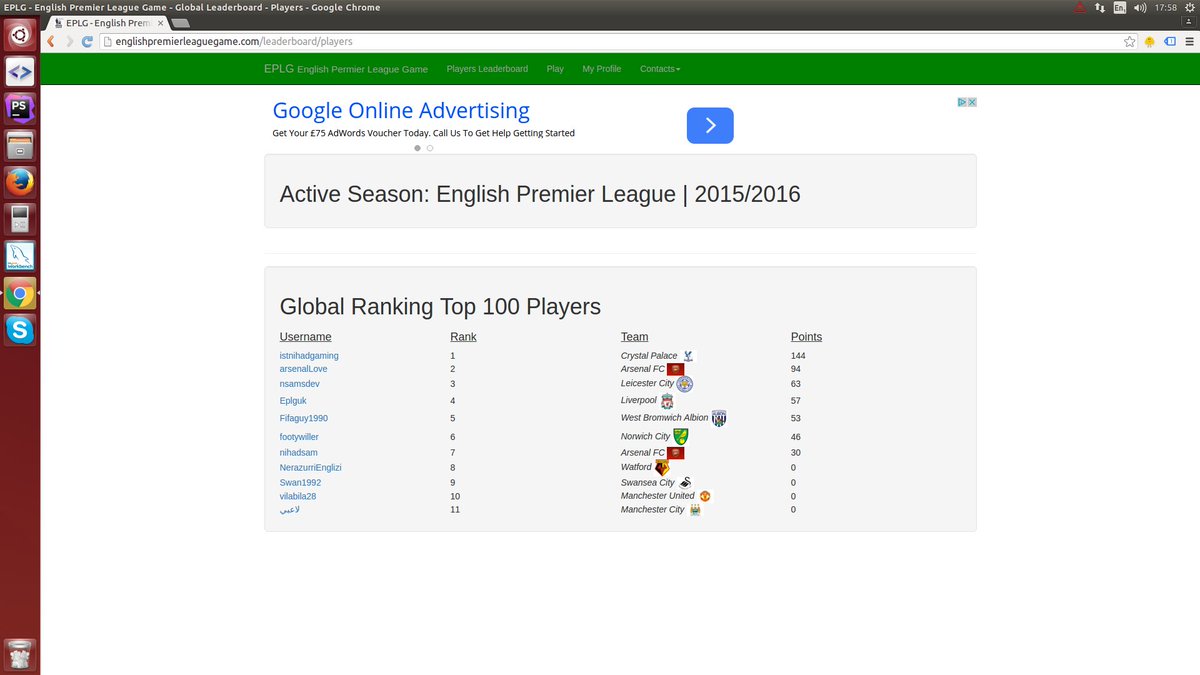Open Skype from the dock
Viewport: 1200px width, 675px height.
(20, 329)
